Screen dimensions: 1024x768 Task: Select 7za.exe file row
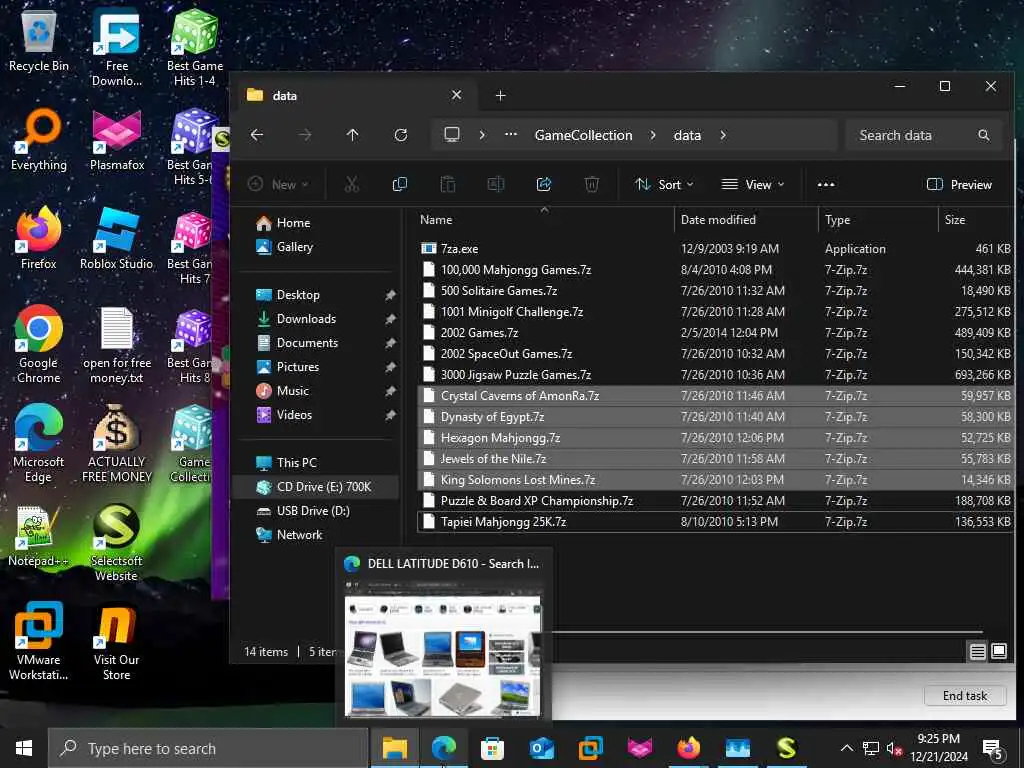(714, 249)
